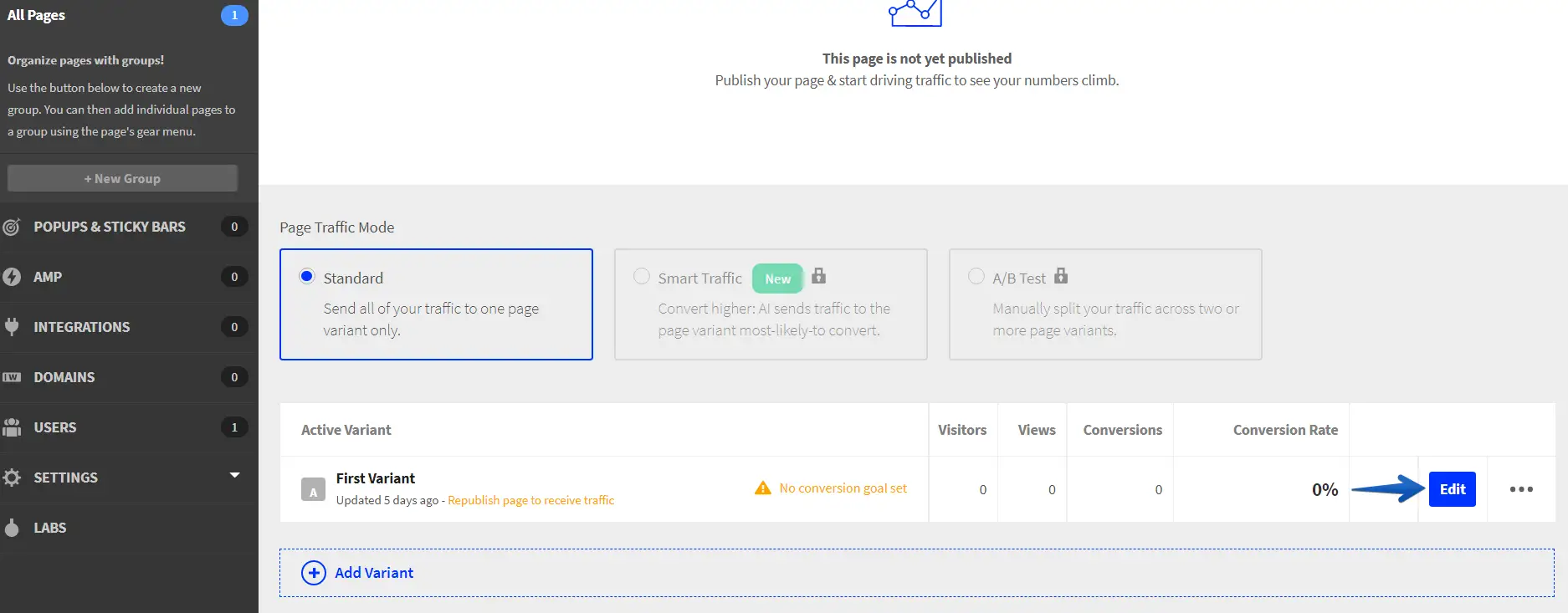The height and width of the screenshot is (613, 1568).
Task: Select the Smart Traffic radio button
Action: [x=642, y=277]
